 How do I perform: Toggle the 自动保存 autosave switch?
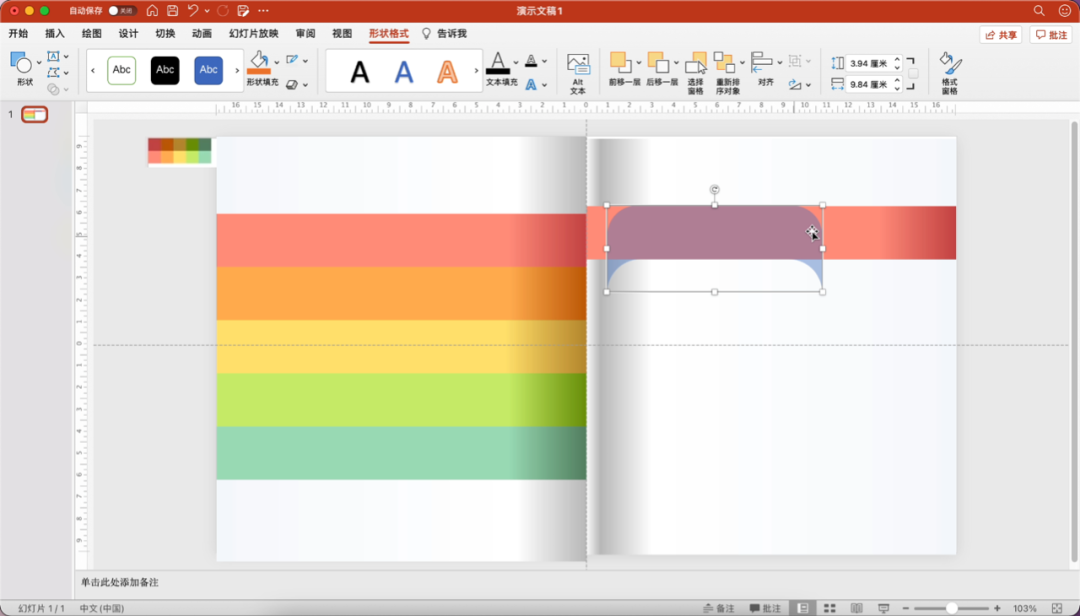click(x=122, y=10)
